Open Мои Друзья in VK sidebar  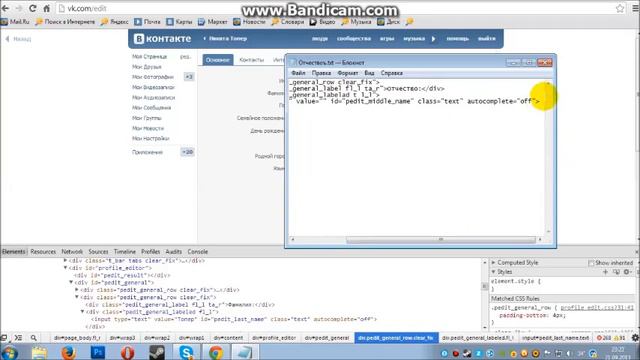pos(147,67)
